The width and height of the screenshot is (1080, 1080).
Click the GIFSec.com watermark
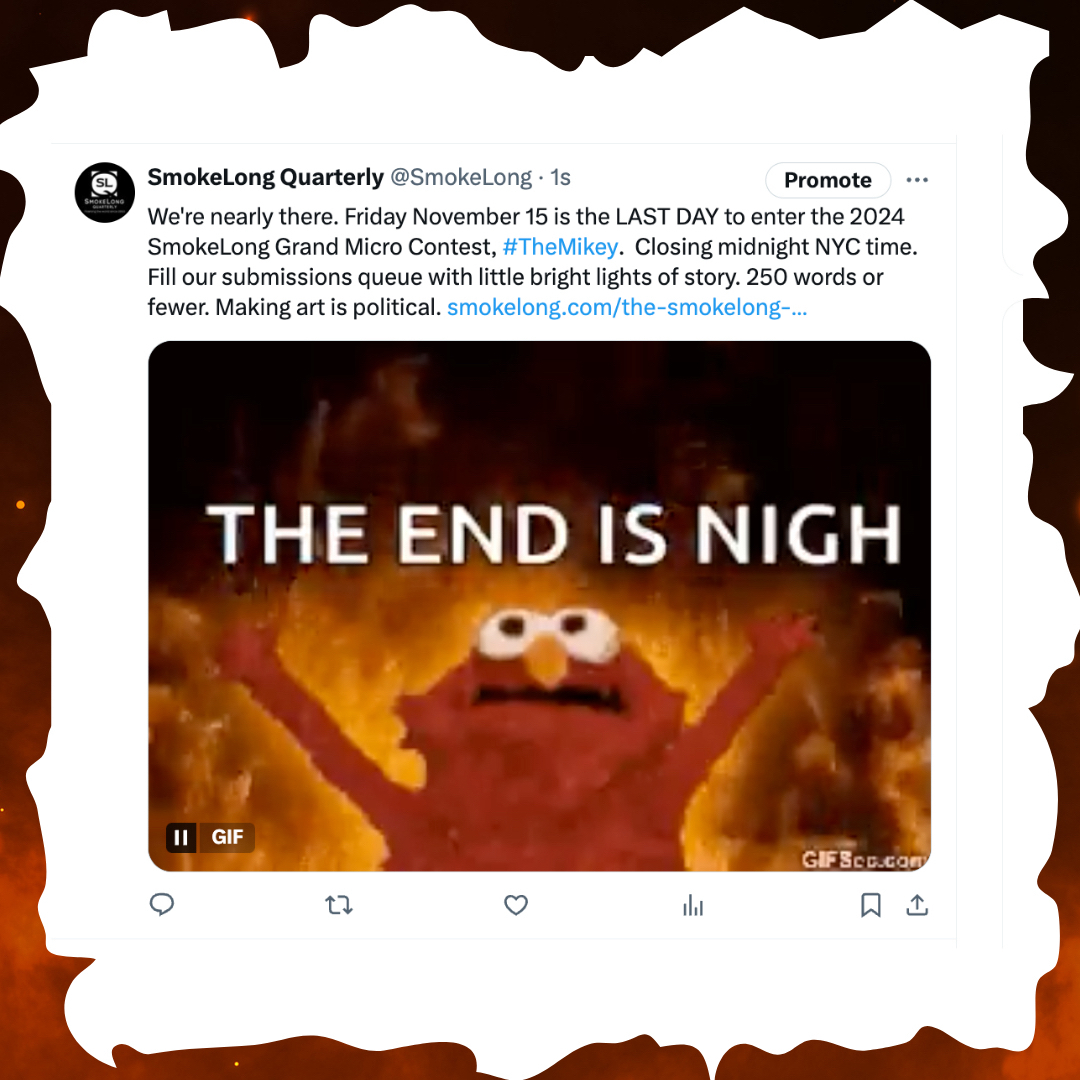point(865,860)
